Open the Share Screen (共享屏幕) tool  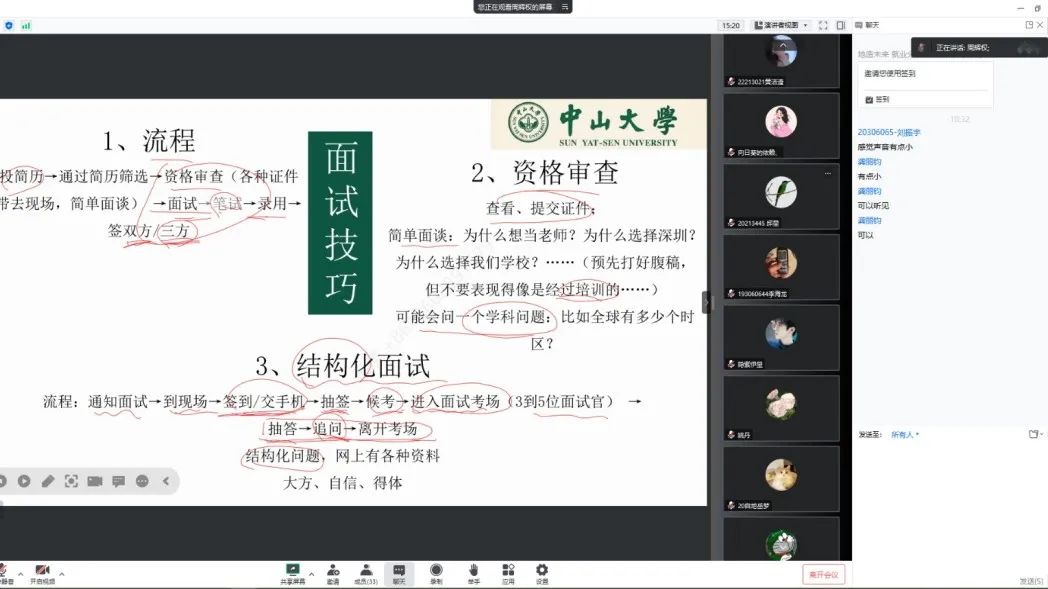293,572
